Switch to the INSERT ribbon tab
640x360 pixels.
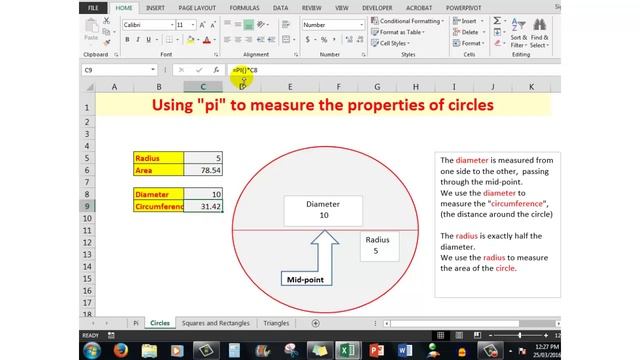(156, 8)
